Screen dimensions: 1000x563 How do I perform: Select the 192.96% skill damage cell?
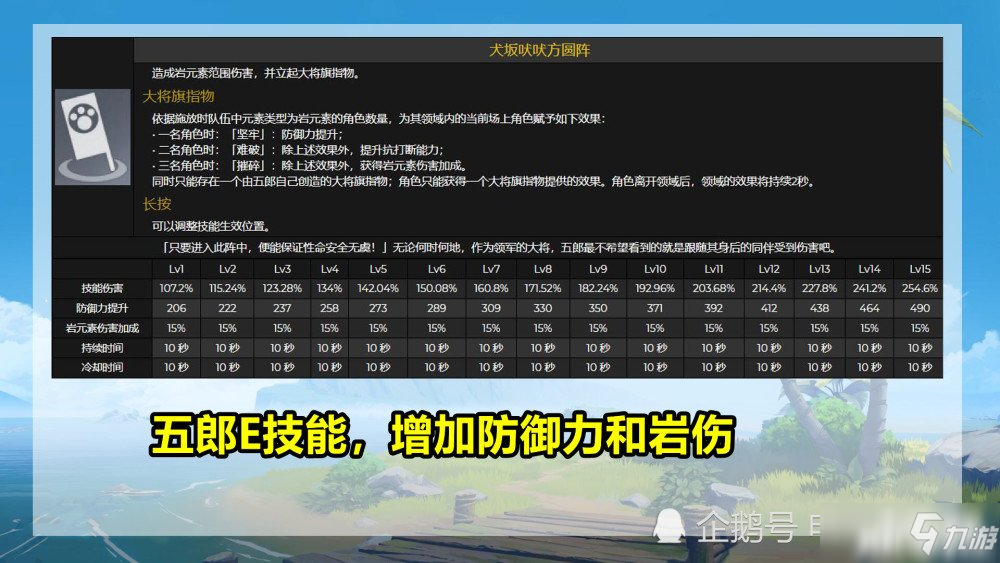pos(655,289)
